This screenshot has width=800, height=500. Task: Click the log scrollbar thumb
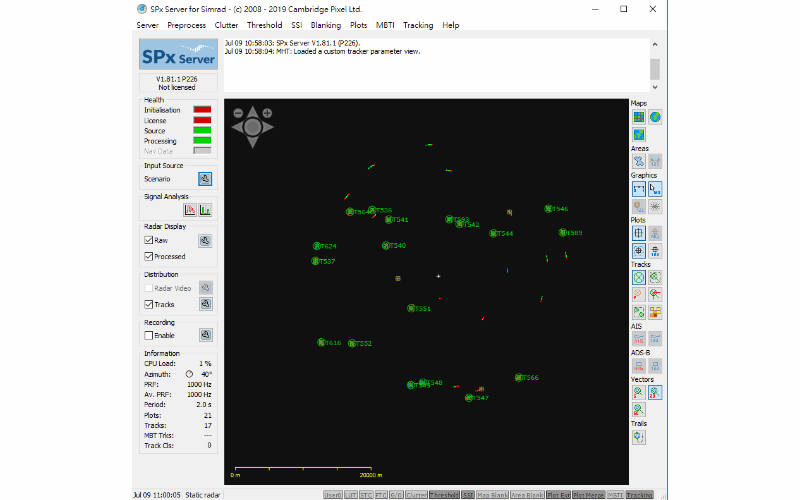[x=655, y=69]
